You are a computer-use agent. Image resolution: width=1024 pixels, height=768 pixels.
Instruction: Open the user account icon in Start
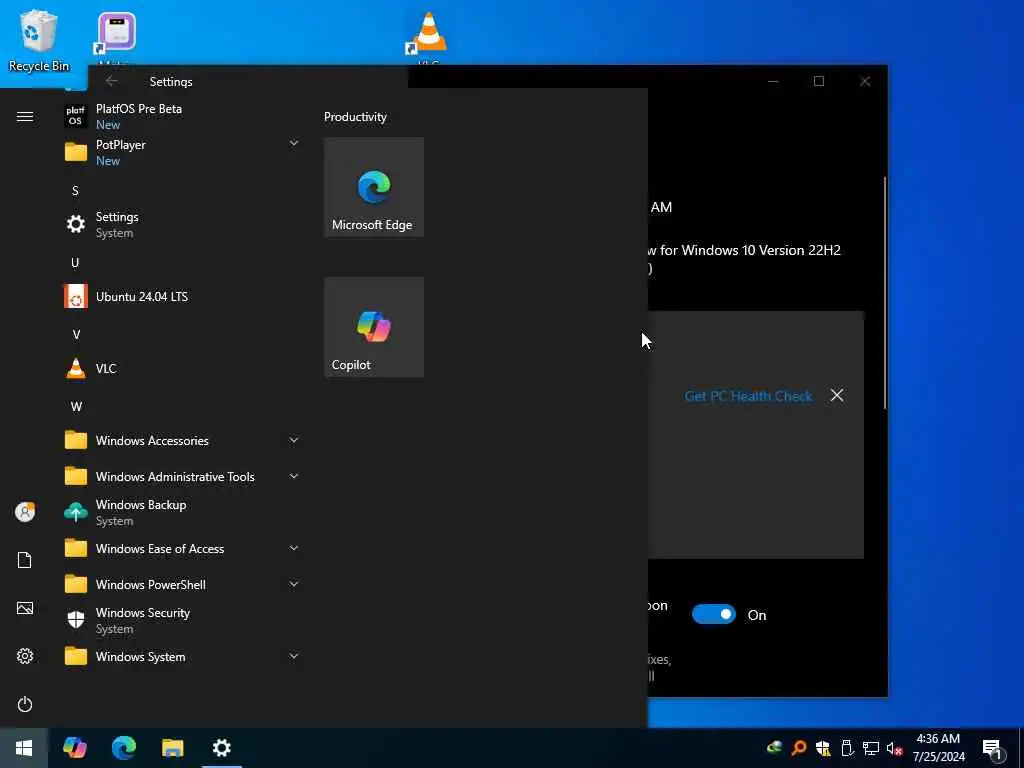pos(25,512)
